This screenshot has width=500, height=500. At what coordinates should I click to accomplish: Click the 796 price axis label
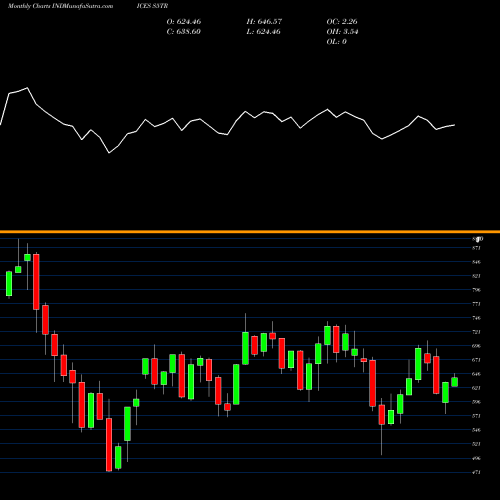click(476, 290)
